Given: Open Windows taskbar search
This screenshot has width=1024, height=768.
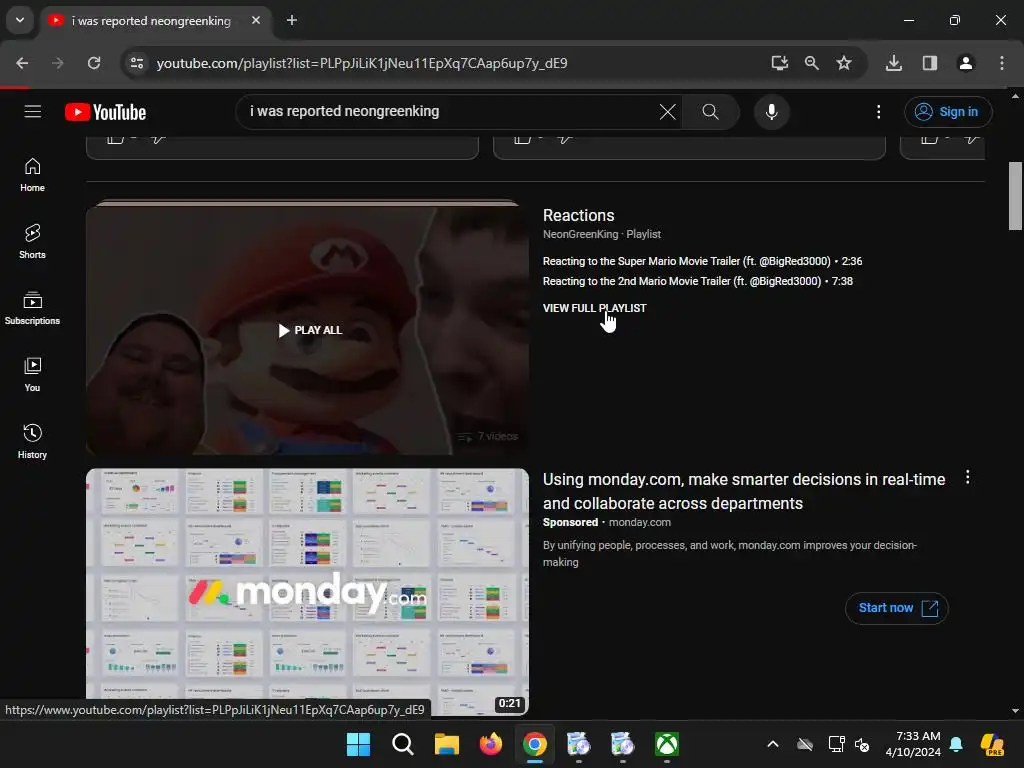Looking at the screenshot, I should [x=402, y=744].
